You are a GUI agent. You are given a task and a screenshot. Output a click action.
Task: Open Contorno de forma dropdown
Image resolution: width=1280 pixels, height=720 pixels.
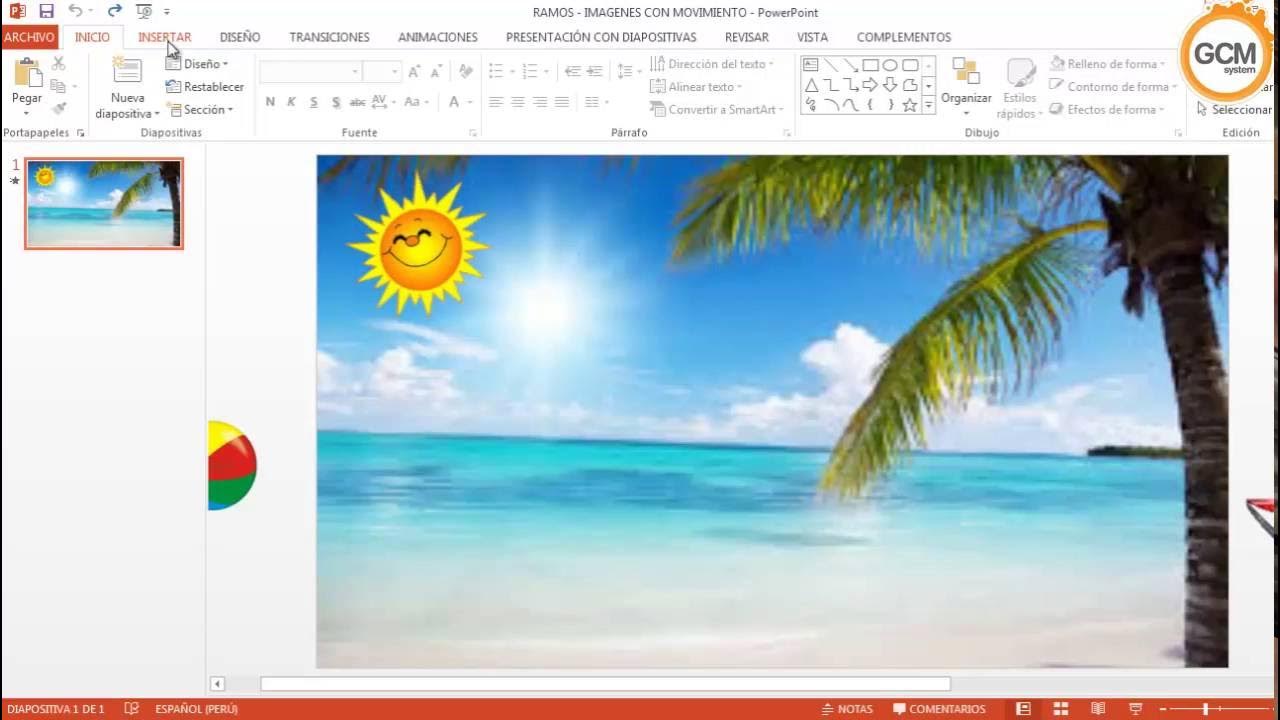click(x=1112, y=87)
